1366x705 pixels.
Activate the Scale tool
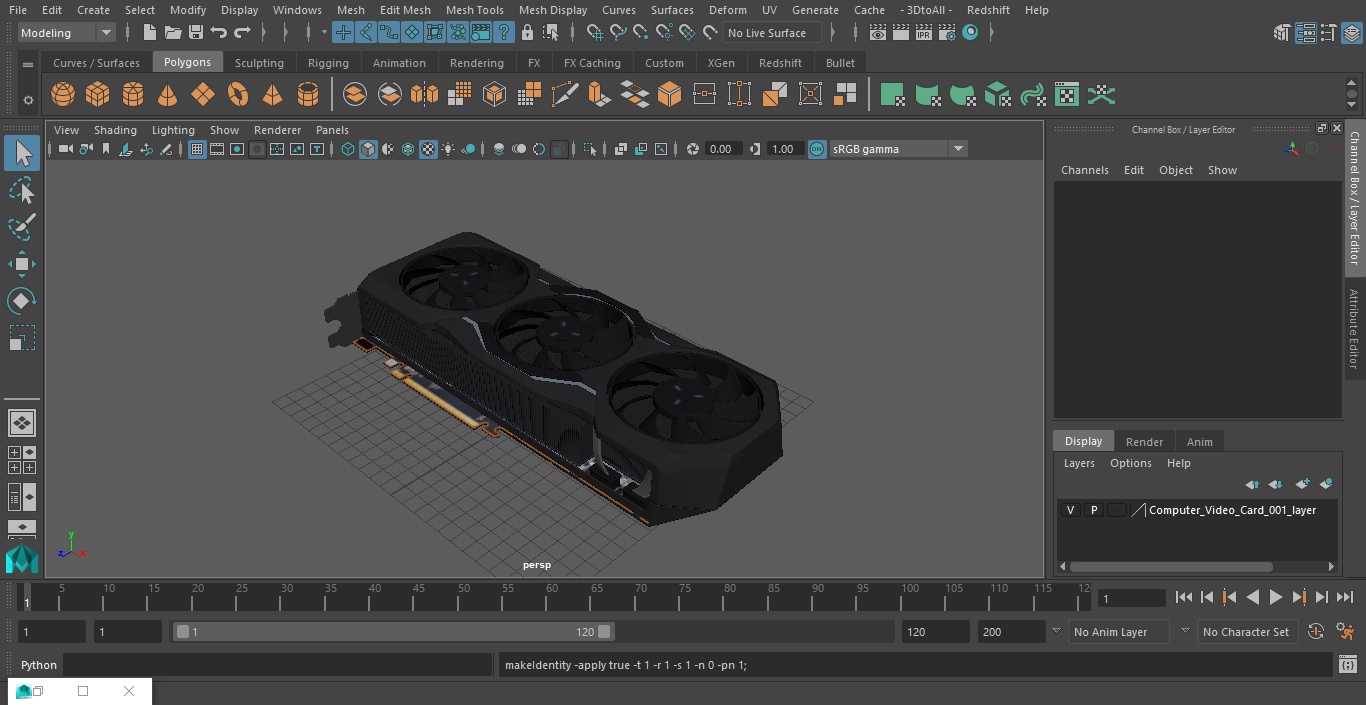[22, 338]
